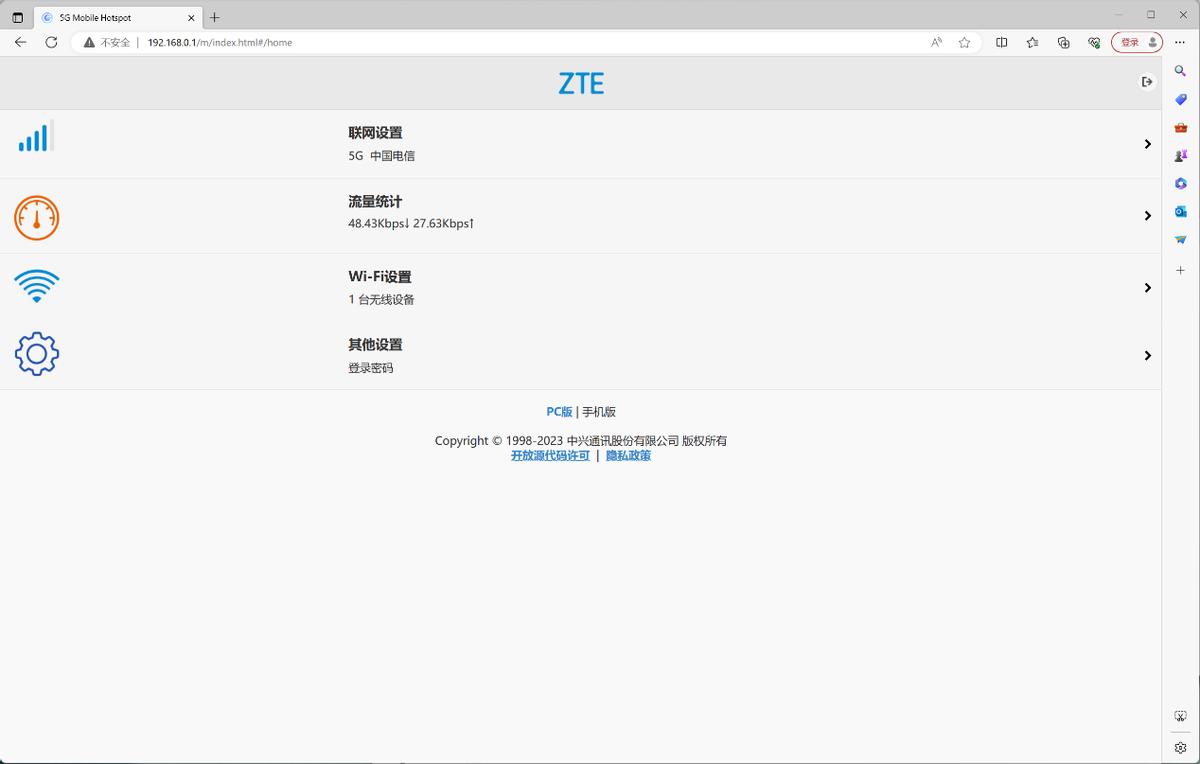This screenshot has height=764, width=1200.
Task: Expand the 流量统计 section chevron
Action: click(1147, 215)
